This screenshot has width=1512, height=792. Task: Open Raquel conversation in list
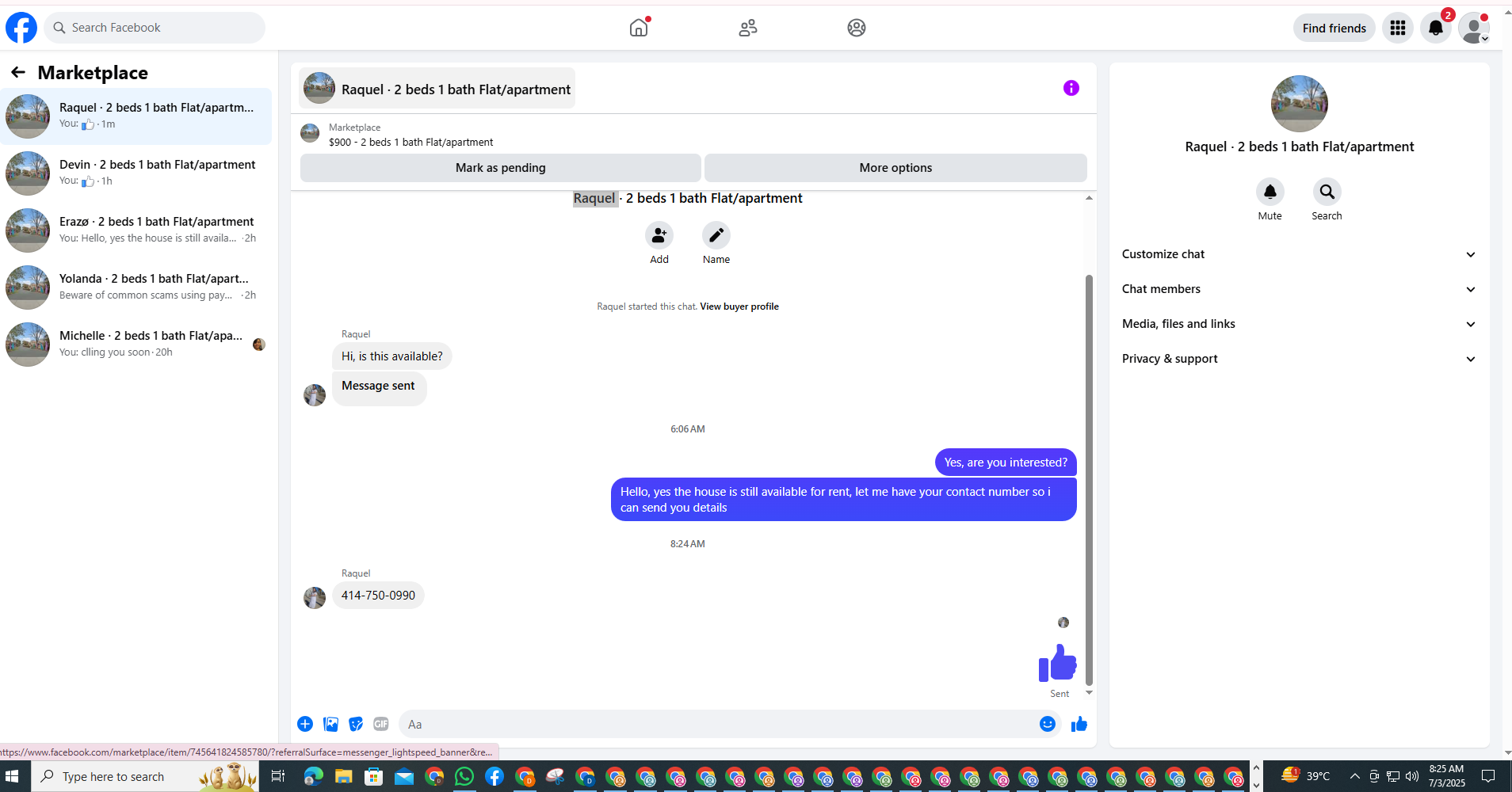pos(136,116)
